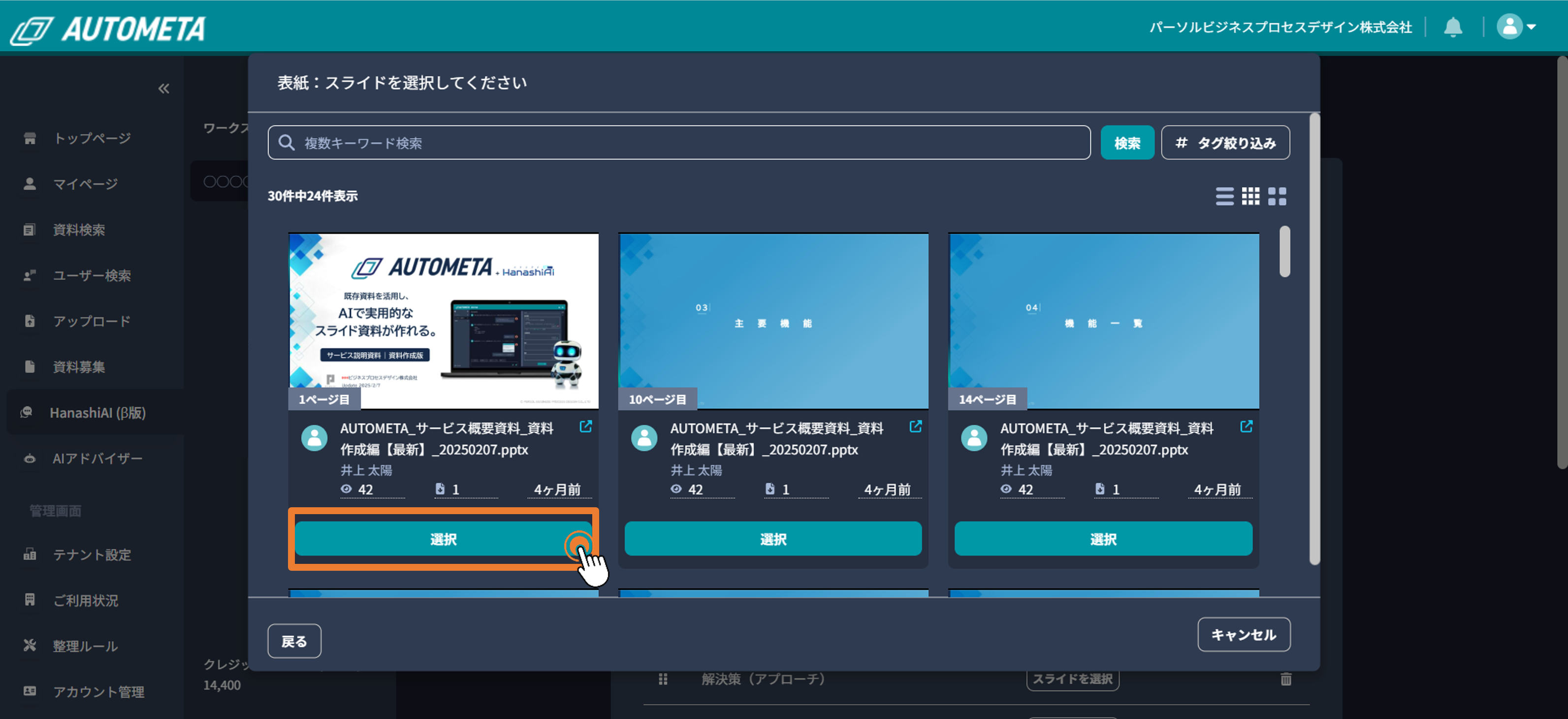Click author avatar on 14ページ目 card
Image resolution: width=1568 pixels, height=719 pixels.
click(974, 438)
